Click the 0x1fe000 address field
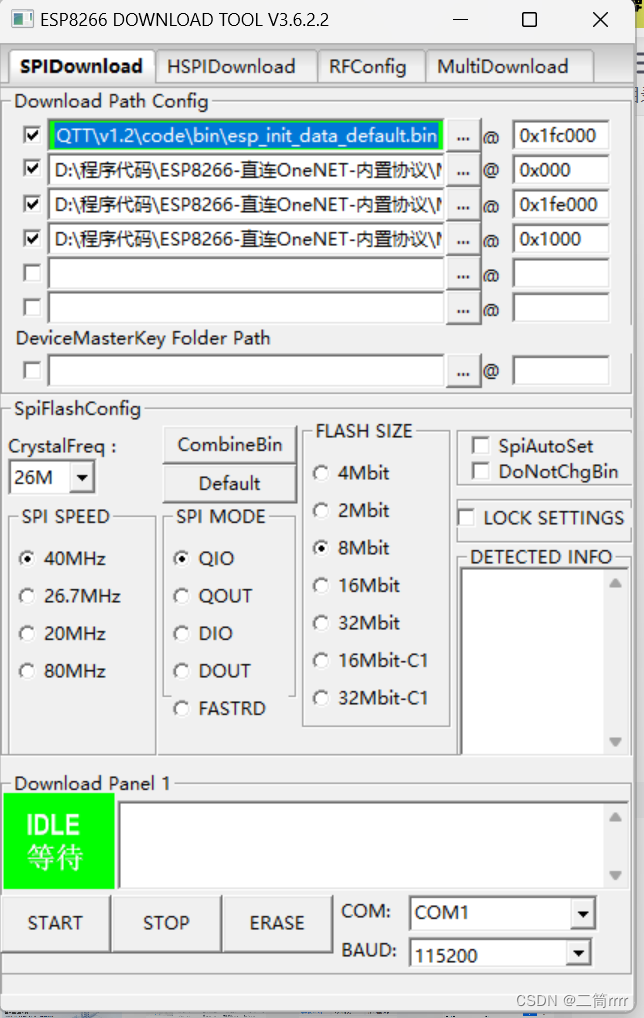The width and height of the screenshot is (644, 1018). tap(561, 205)
